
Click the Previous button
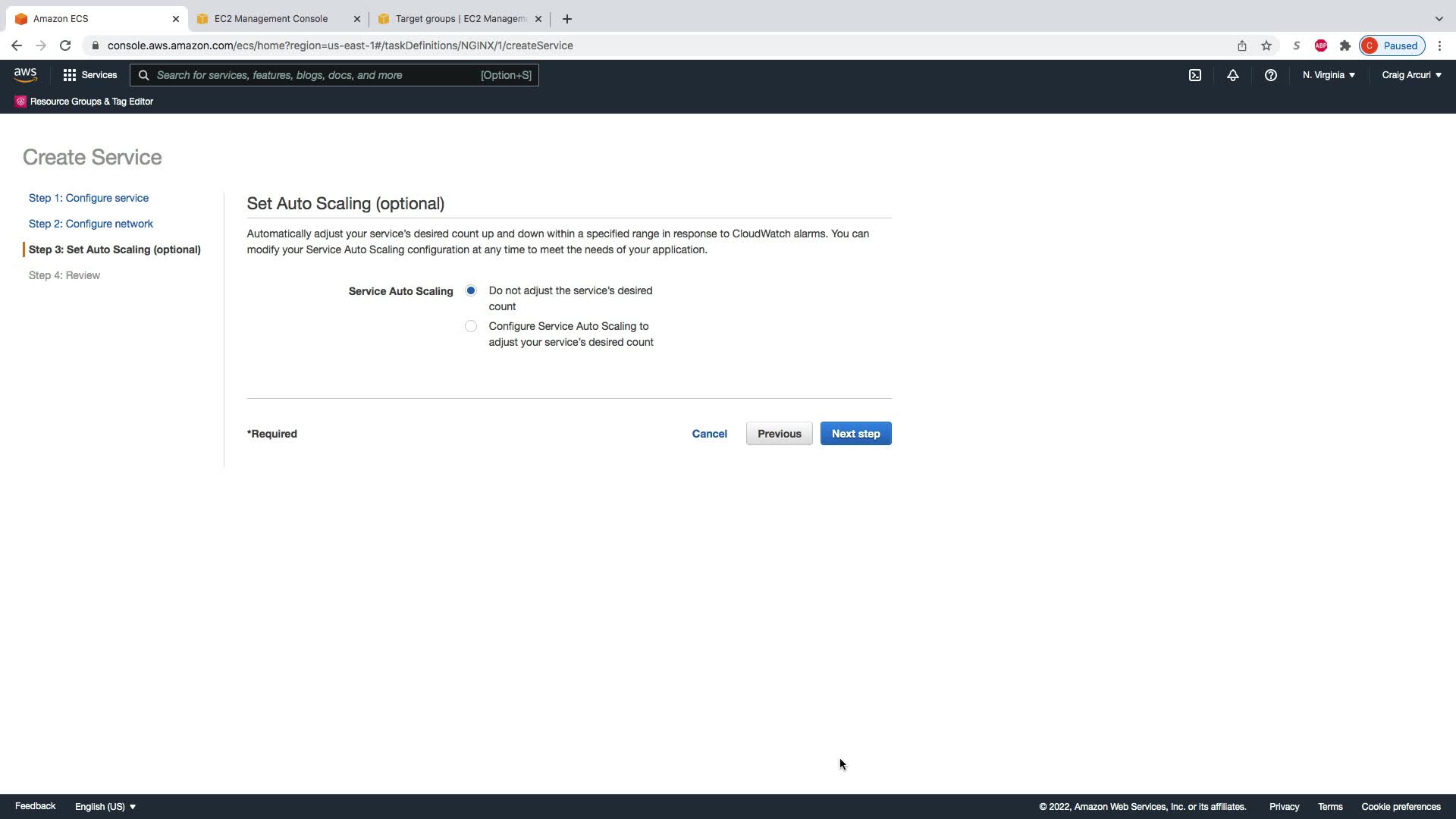779,434
